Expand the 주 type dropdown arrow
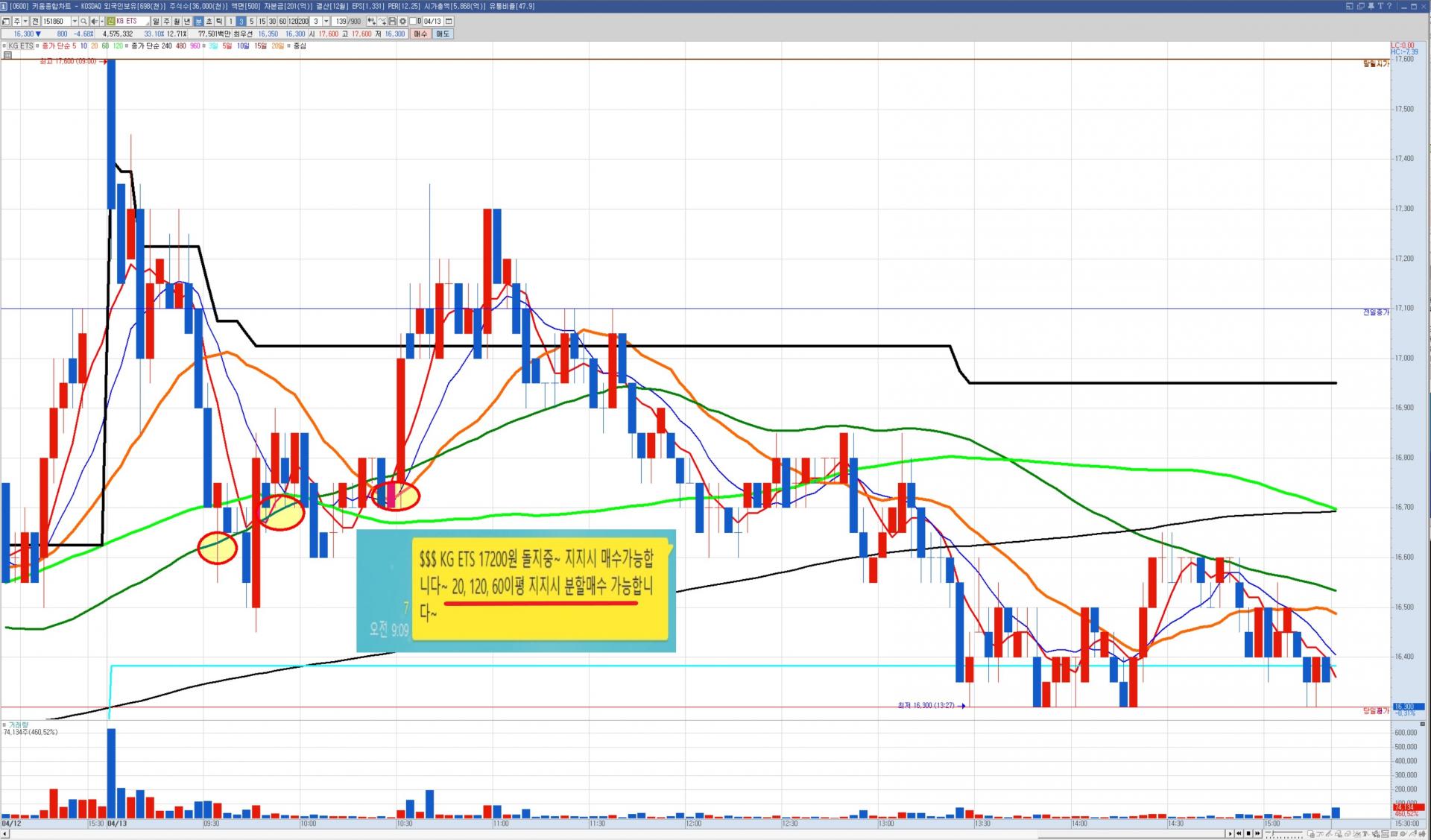Image resolution: width=1431 pixels, height=840 pixels. coord(25,22)
